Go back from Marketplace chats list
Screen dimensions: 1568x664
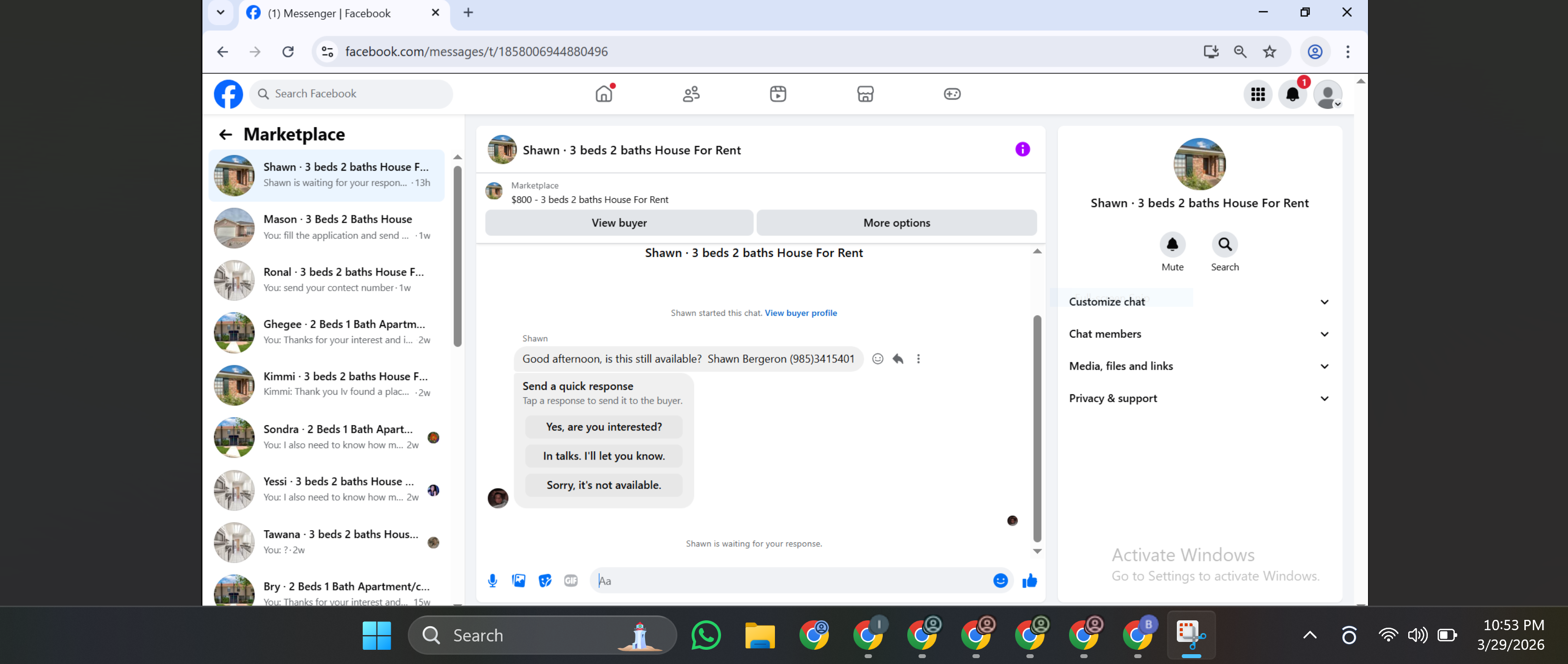point(226,135)
